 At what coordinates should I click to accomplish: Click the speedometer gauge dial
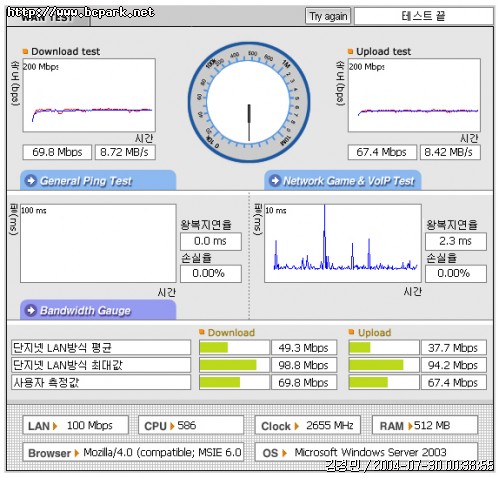[x=249, y=102]
